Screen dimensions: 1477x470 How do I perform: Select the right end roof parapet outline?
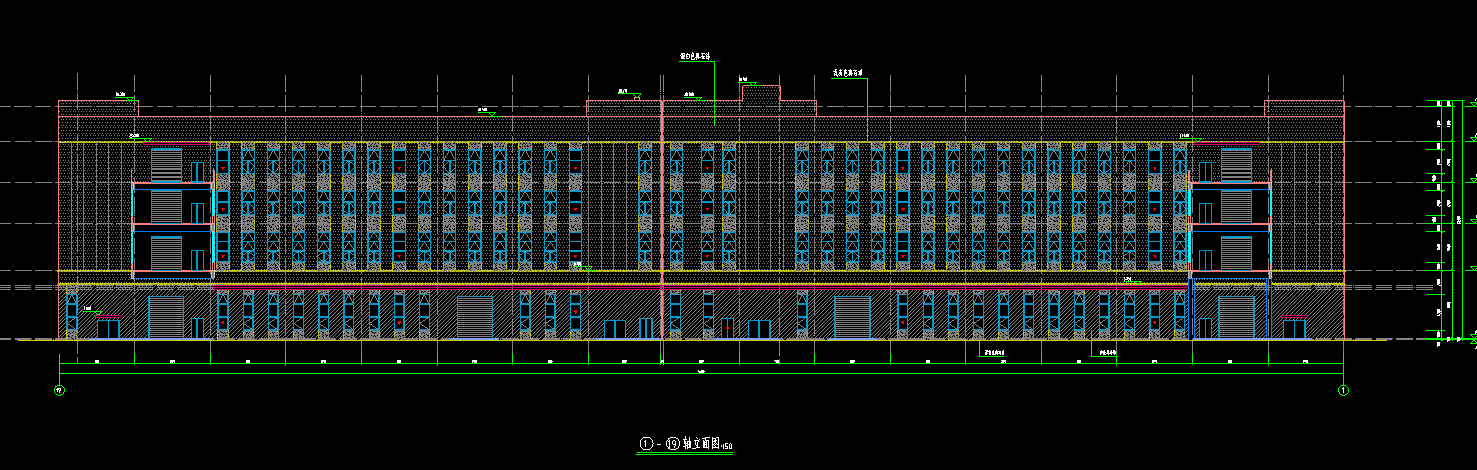(1304, 108)
